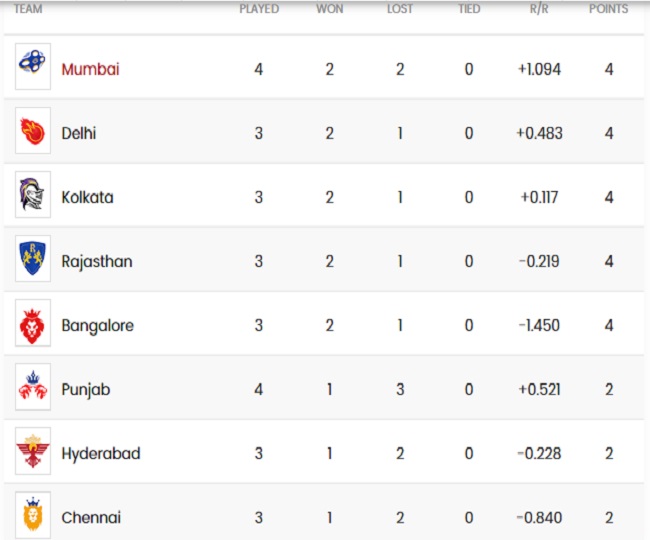Sort table by R/R column header
This screenshot has width=650, height=540.
pyautogui.click(x=539, y=9)
